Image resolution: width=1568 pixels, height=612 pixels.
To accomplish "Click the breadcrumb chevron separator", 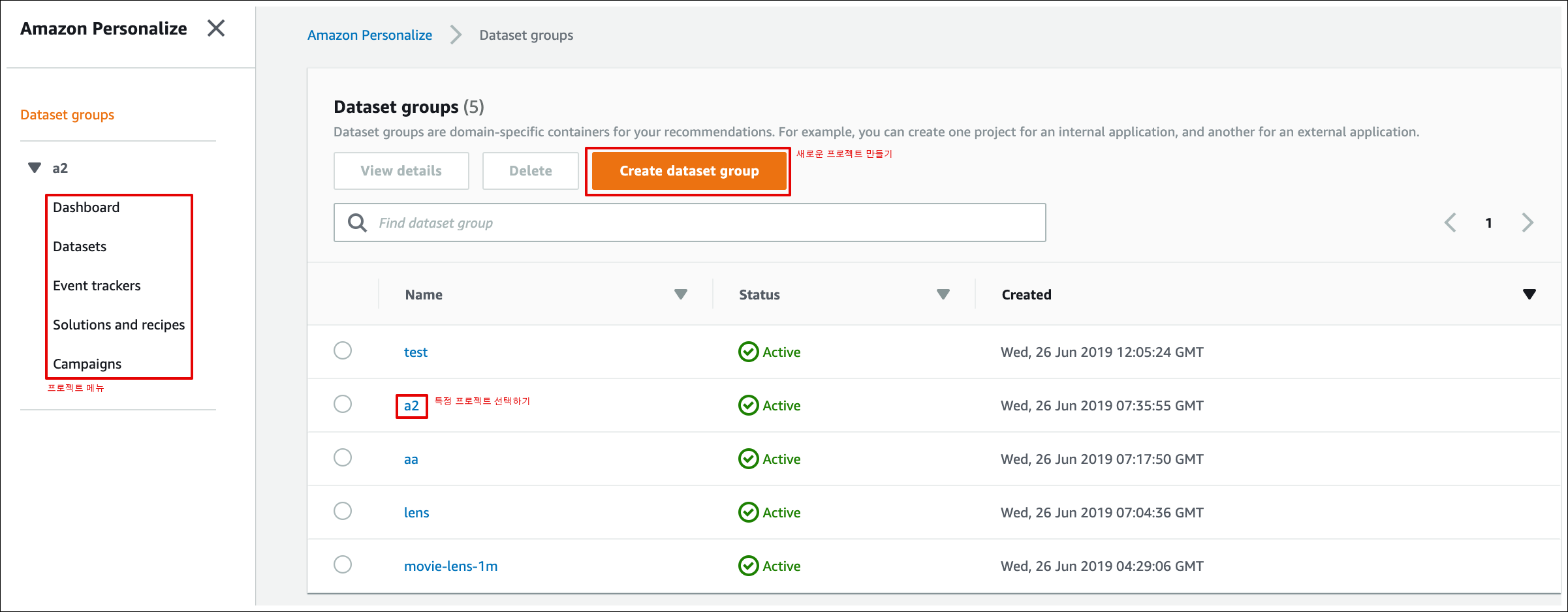I will point(456,35).
